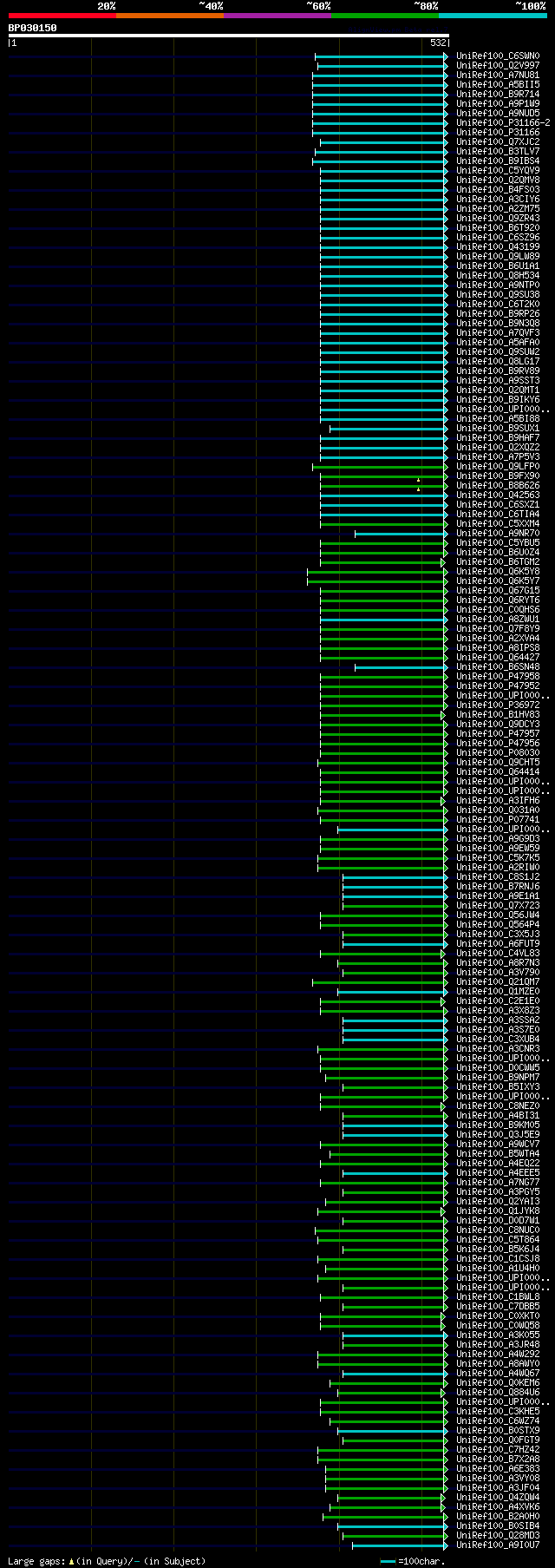
Task: Click the green ~80% identity legend segment
Action: pos(384,16)
